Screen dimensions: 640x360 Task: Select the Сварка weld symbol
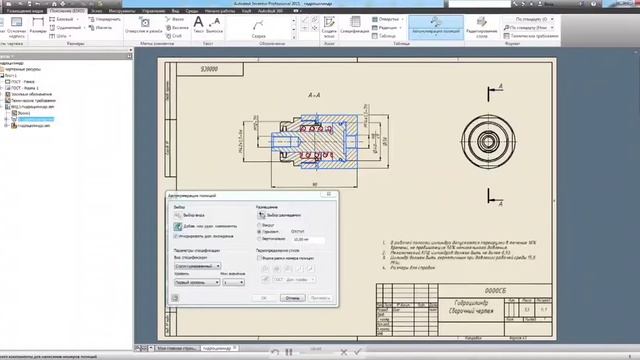click(258, 29)
